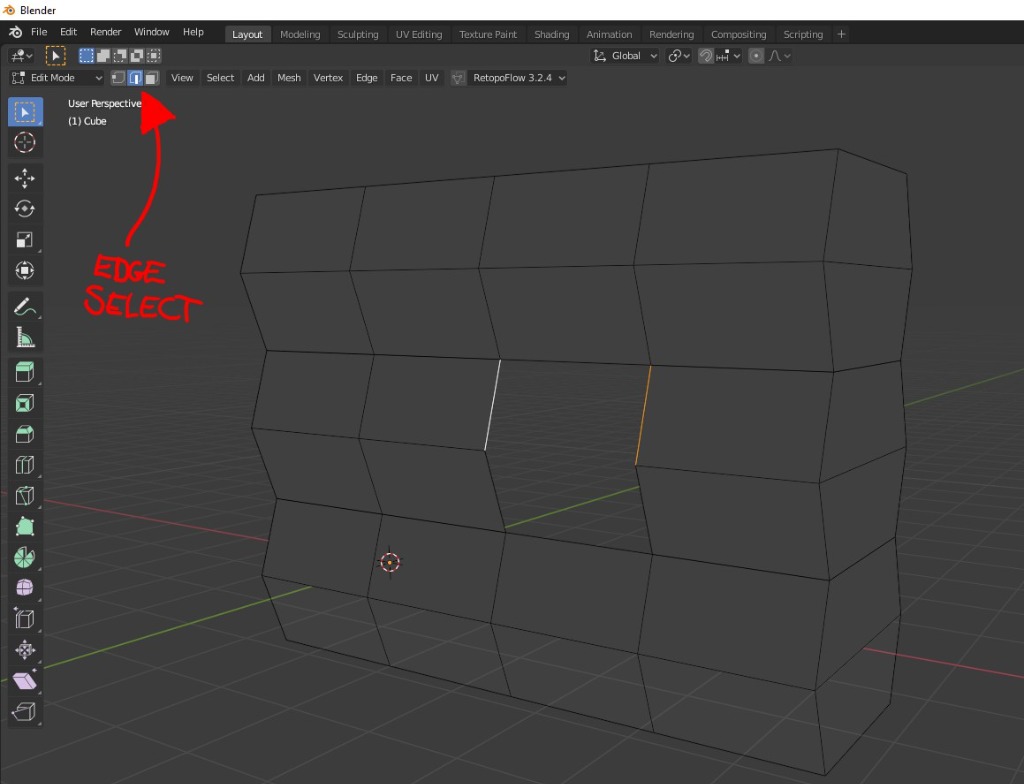Pick the Scale tool
This screenshot has width=1024, height=784.
click(25, 240)
